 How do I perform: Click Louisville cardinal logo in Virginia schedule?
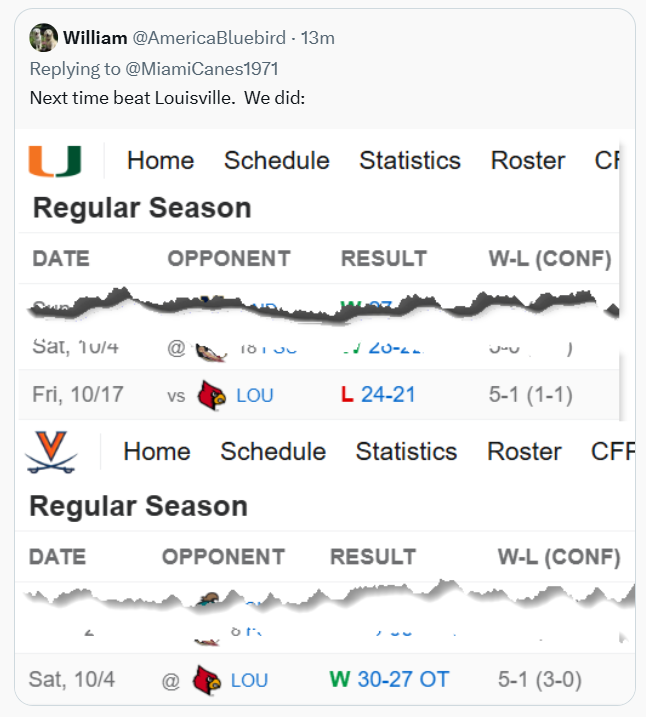click(206, 680)
